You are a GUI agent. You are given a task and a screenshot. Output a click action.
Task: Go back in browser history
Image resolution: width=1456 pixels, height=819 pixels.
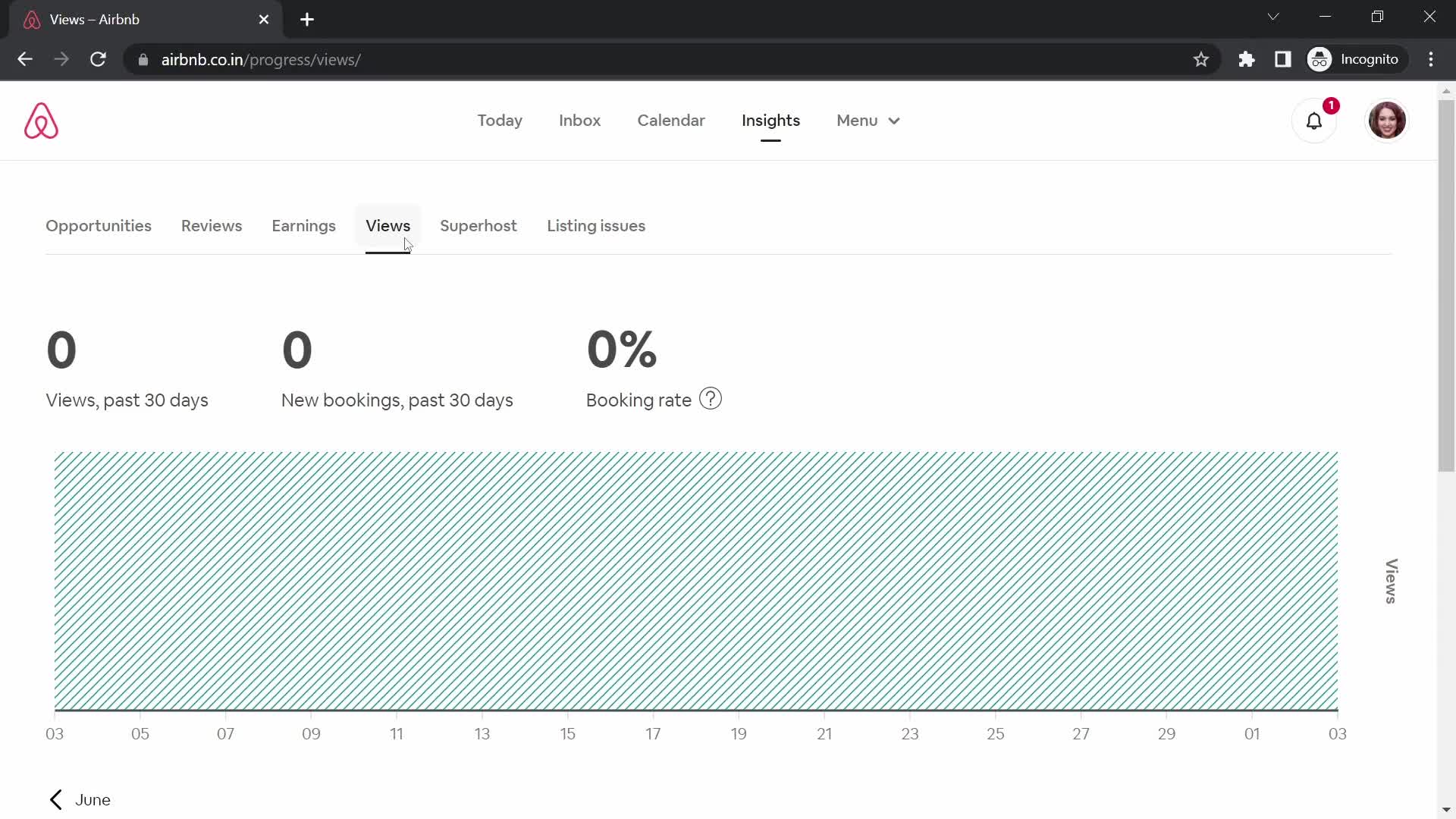[25, 59]
